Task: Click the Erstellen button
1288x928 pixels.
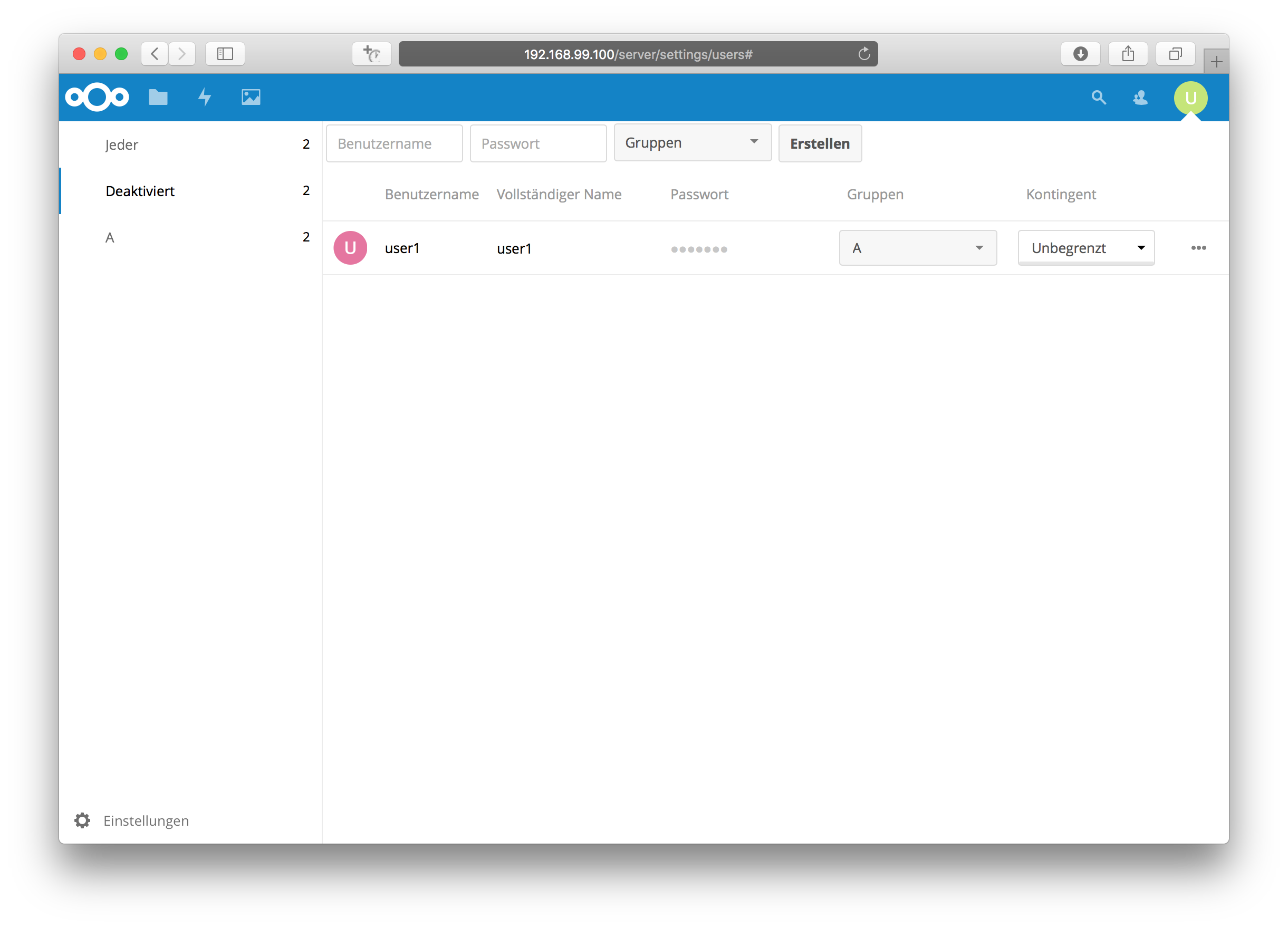Action: 820,143
